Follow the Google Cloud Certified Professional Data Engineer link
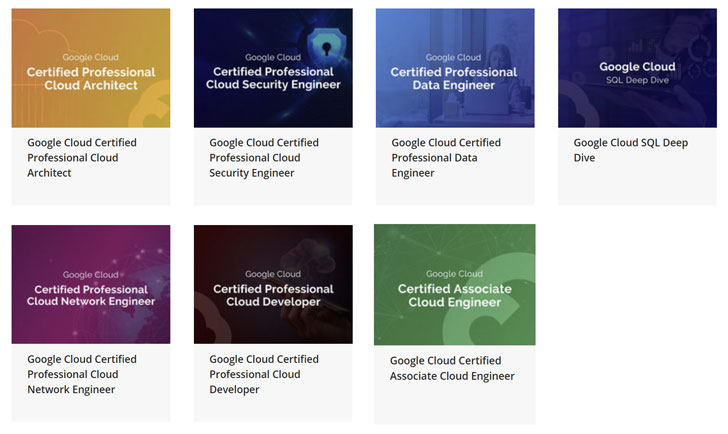 446,158
